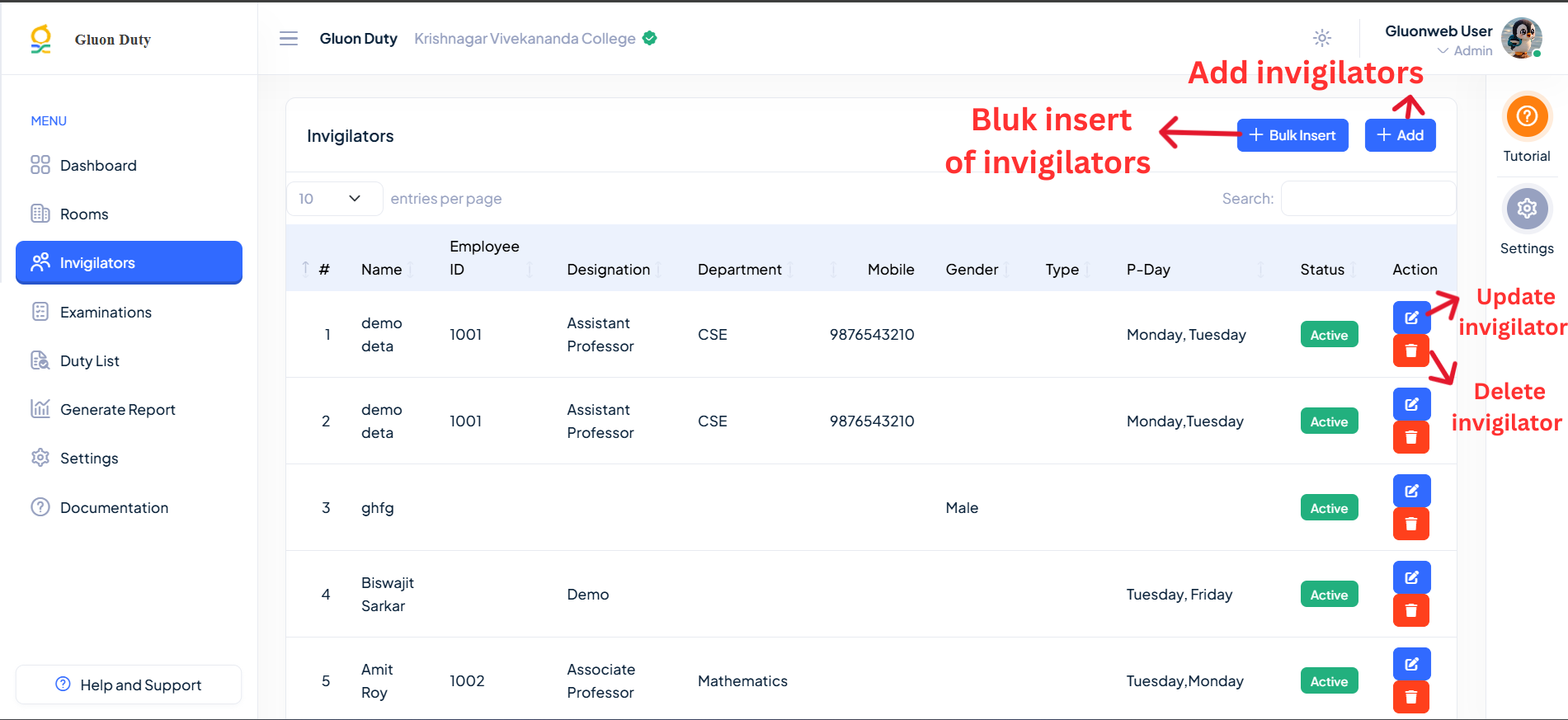Click the Add invigilator button
Viewport: 1568px width, 720px height.
(1401, 135)
